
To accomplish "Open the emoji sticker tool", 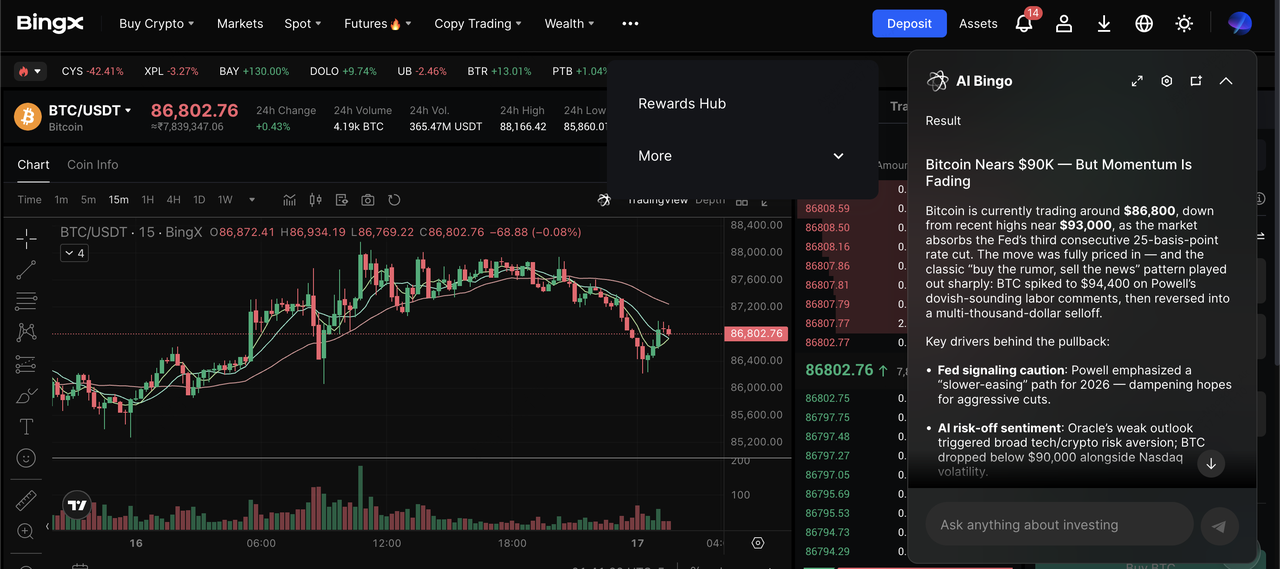I will click(27, 458).
